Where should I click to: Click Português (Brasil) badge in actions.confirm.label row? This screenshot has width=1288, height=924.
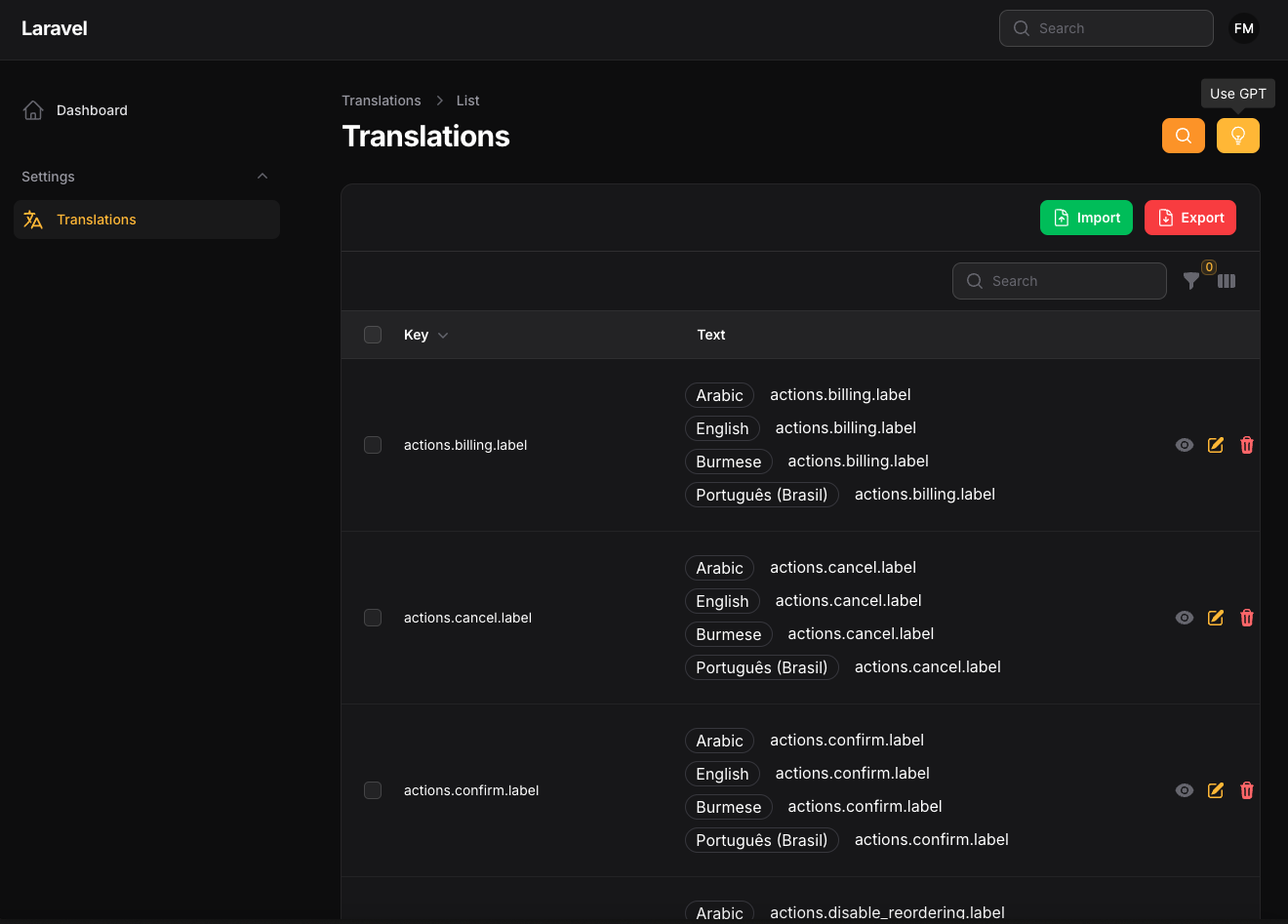[x=762, y=840]
